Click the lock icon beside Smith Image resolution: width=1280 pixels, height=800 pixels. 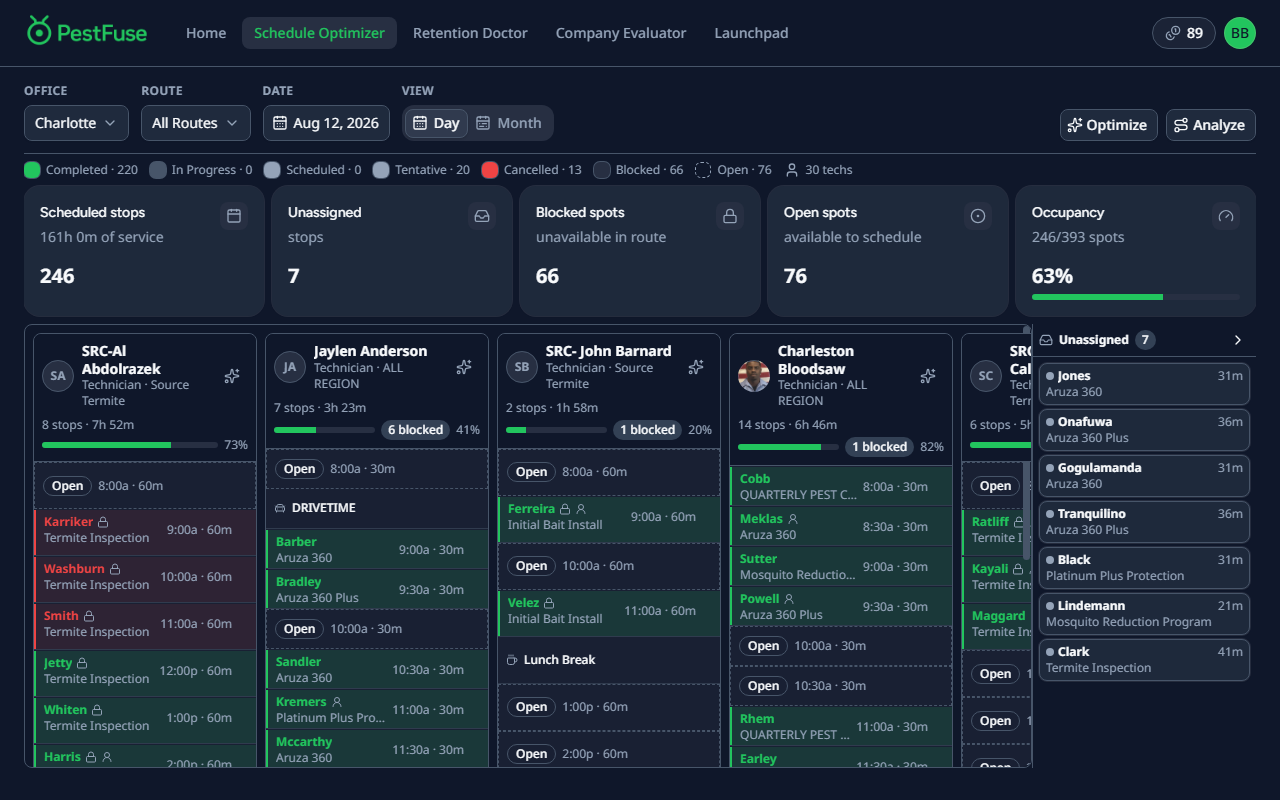pyautogui.click(x=88, y=616)
